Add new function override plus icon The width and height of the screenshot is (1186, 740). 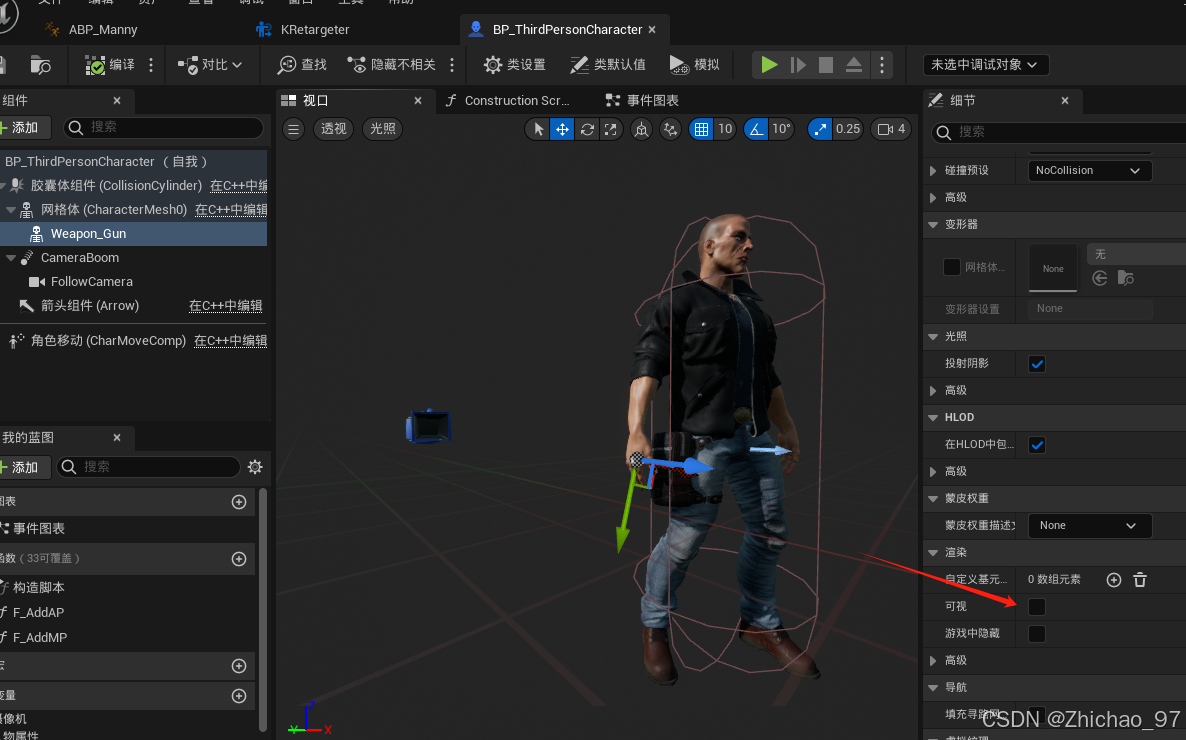pos(239,559)
